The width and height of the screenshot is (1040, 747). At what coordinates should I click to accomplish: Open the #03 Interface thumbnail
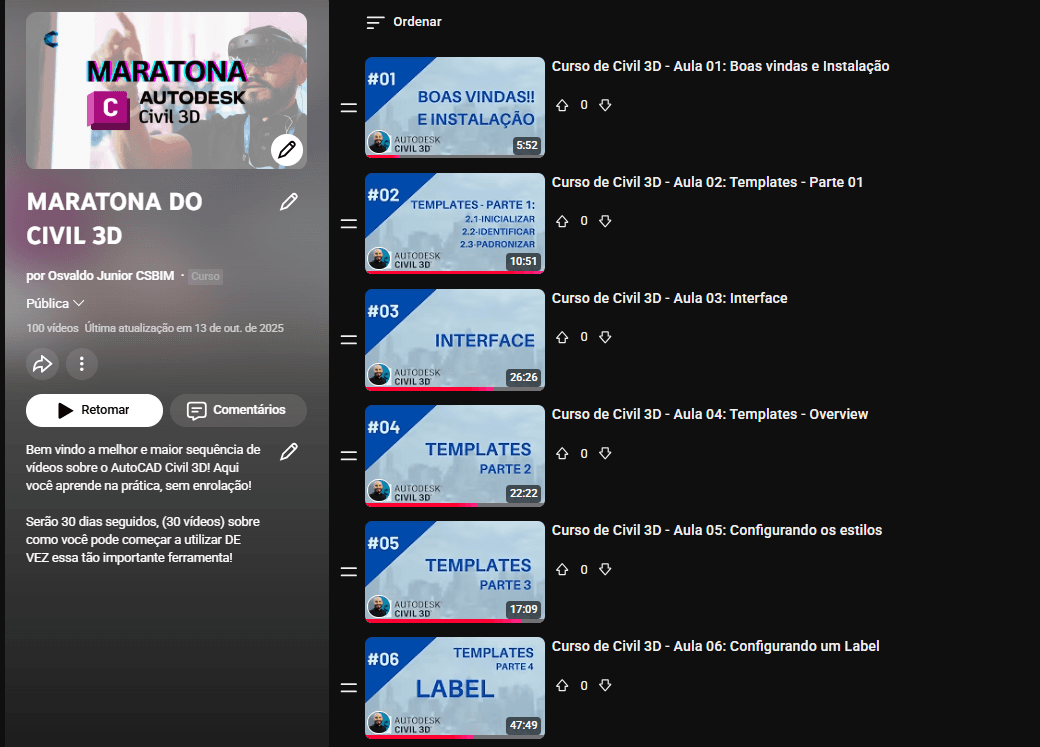click(x=455, y=340)
